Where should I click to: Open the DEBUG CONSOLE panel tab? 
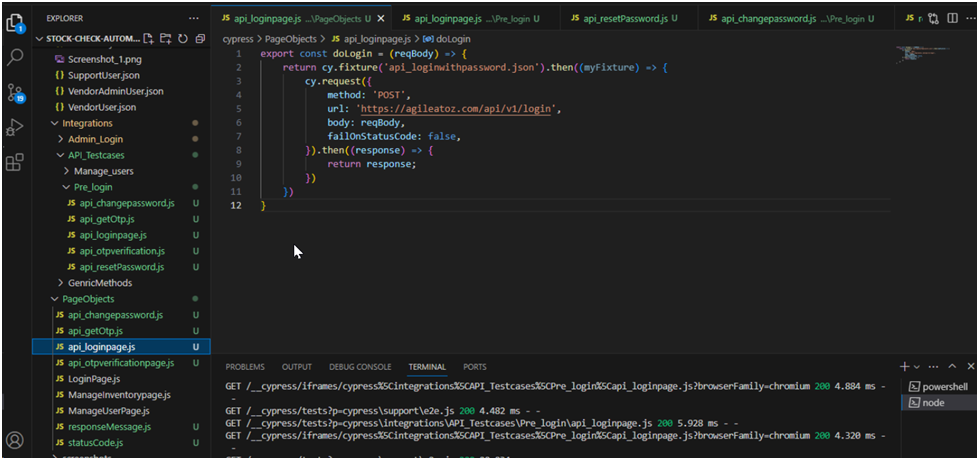[x=360, y=367]
